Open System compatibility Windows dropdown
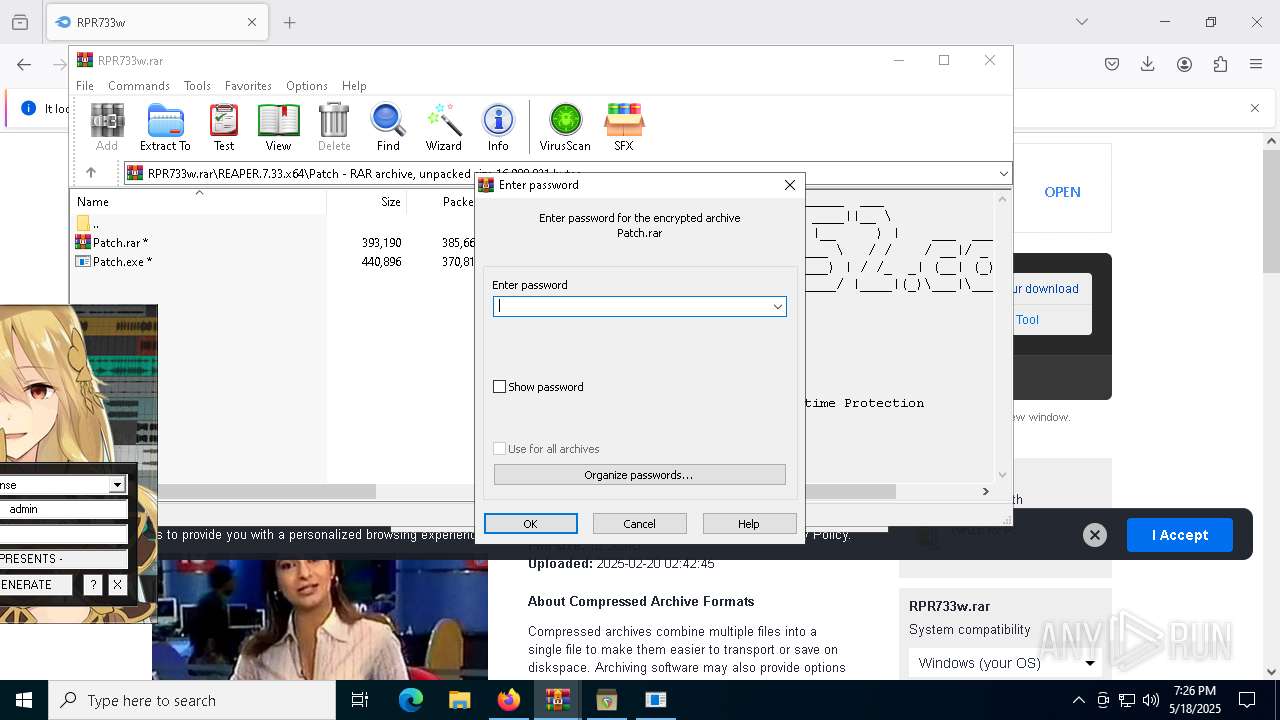Image resolution: width=1280 pixels, height=720 pixels. 1004,663
